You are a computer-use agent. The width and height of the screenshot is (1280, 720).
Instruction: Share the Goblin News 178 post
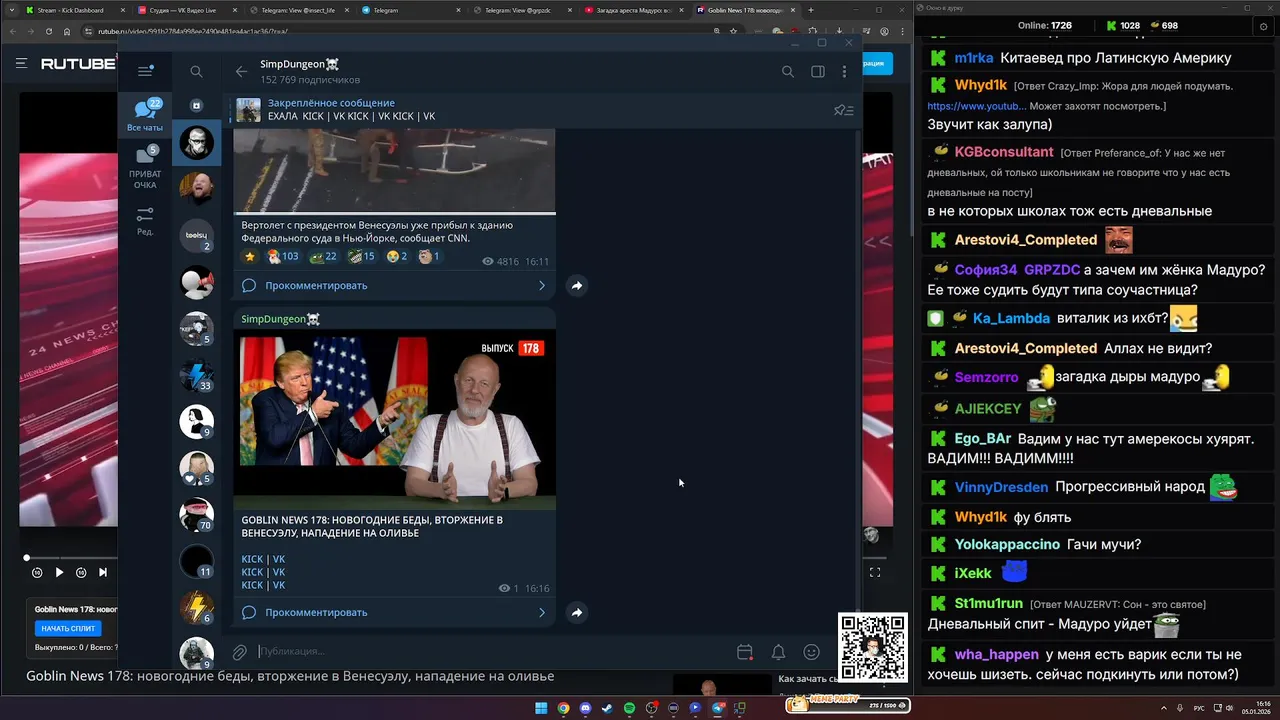tap(577, 612)
